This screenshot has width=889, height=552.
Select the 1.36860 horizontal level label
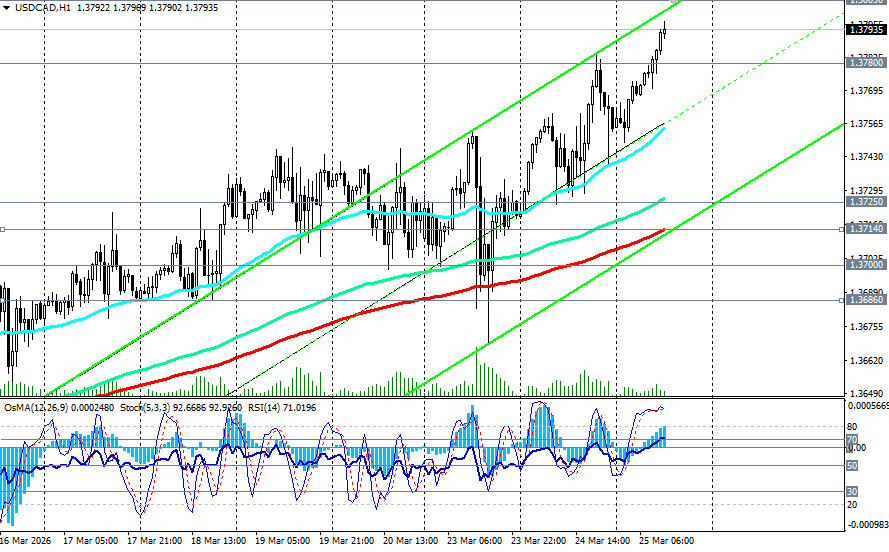point(865,299)
